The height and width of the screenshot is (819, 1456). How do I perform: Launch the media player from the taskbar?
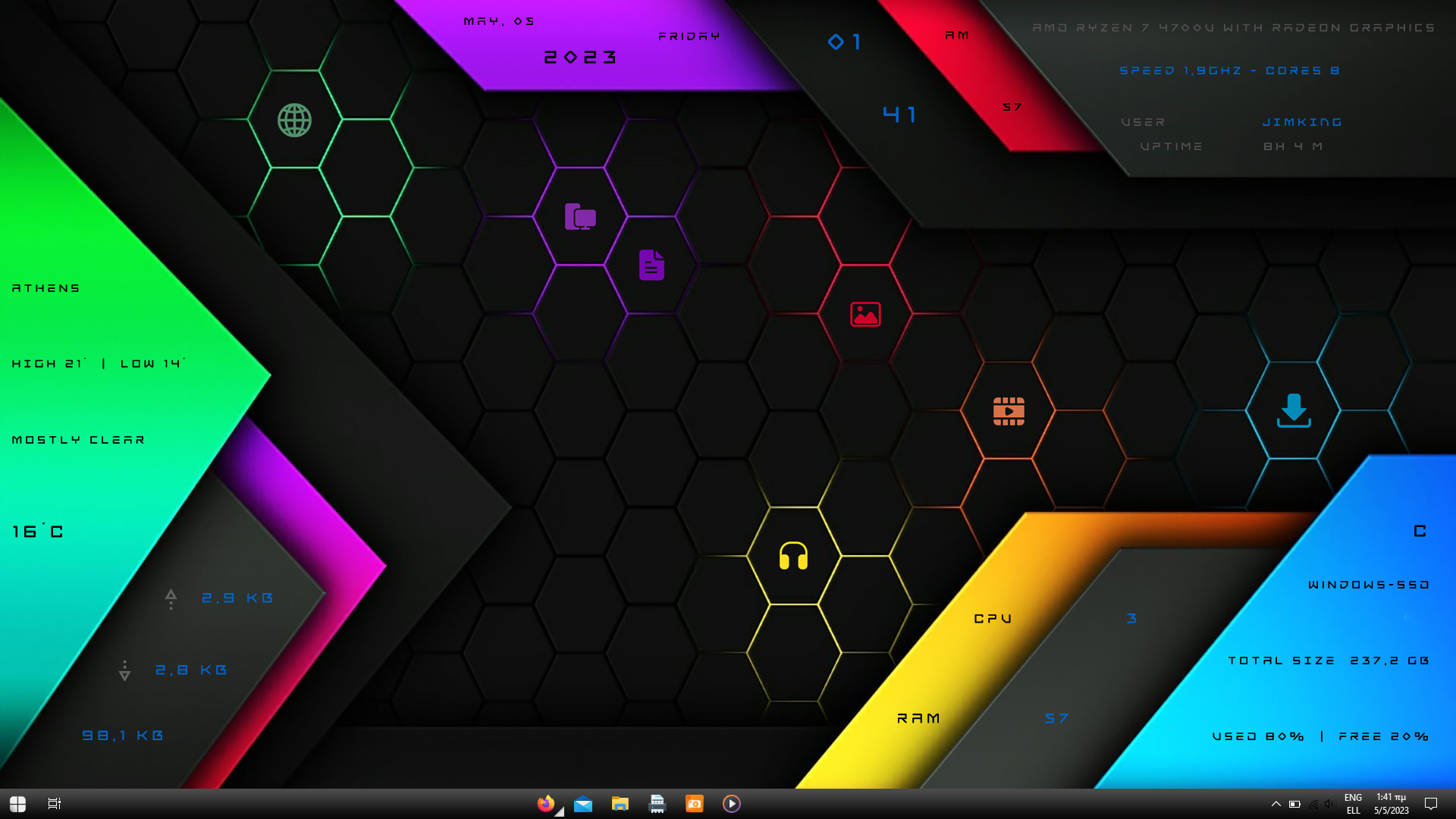click(731, 803)
